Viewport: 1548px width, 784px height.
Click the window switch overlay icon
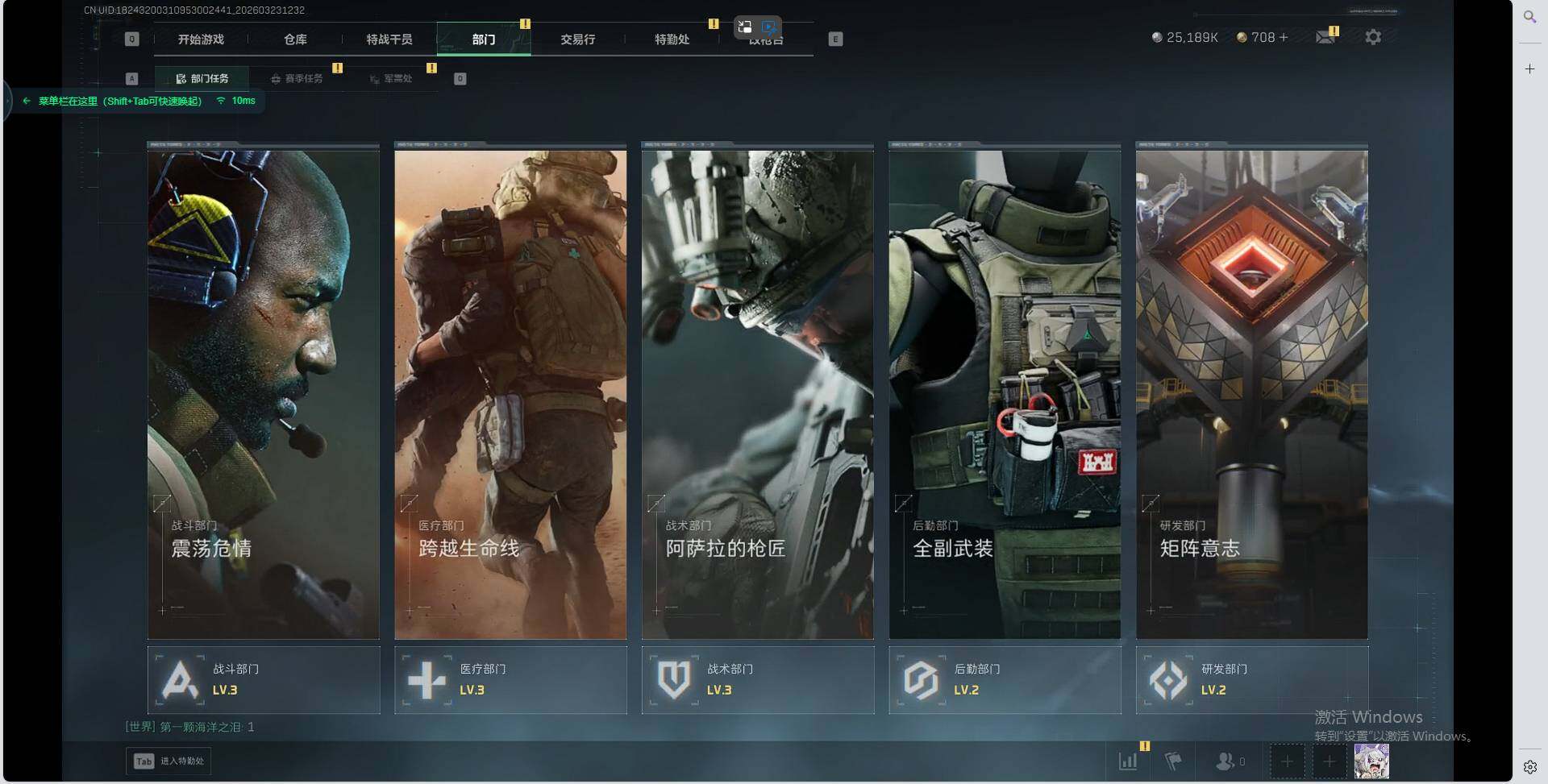(745, 27)
